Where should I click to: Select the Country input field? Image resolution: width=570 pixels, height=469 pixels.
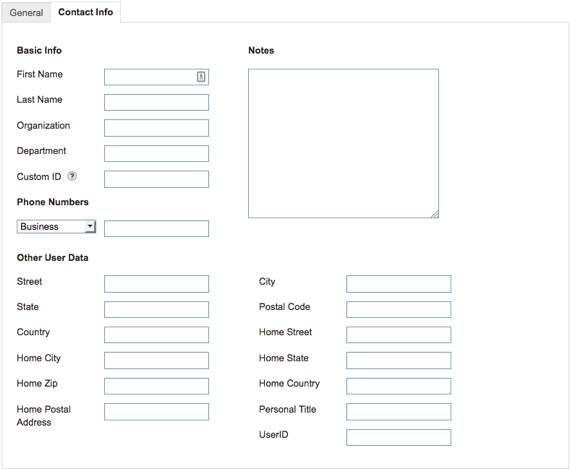[x=156, y=335]
